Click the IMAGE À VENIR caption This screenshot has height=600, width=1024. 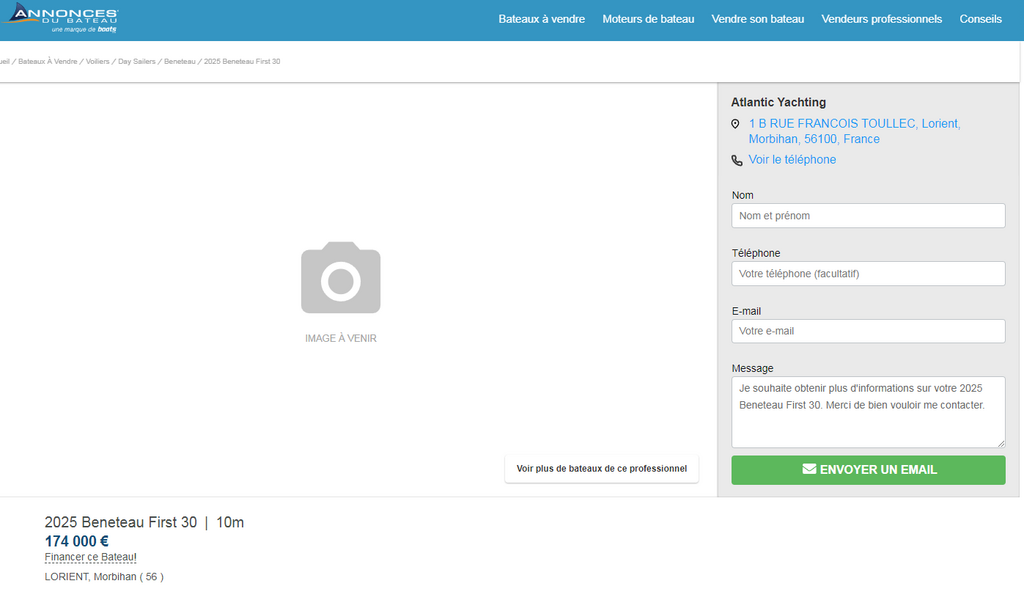(x=341, y=339)
